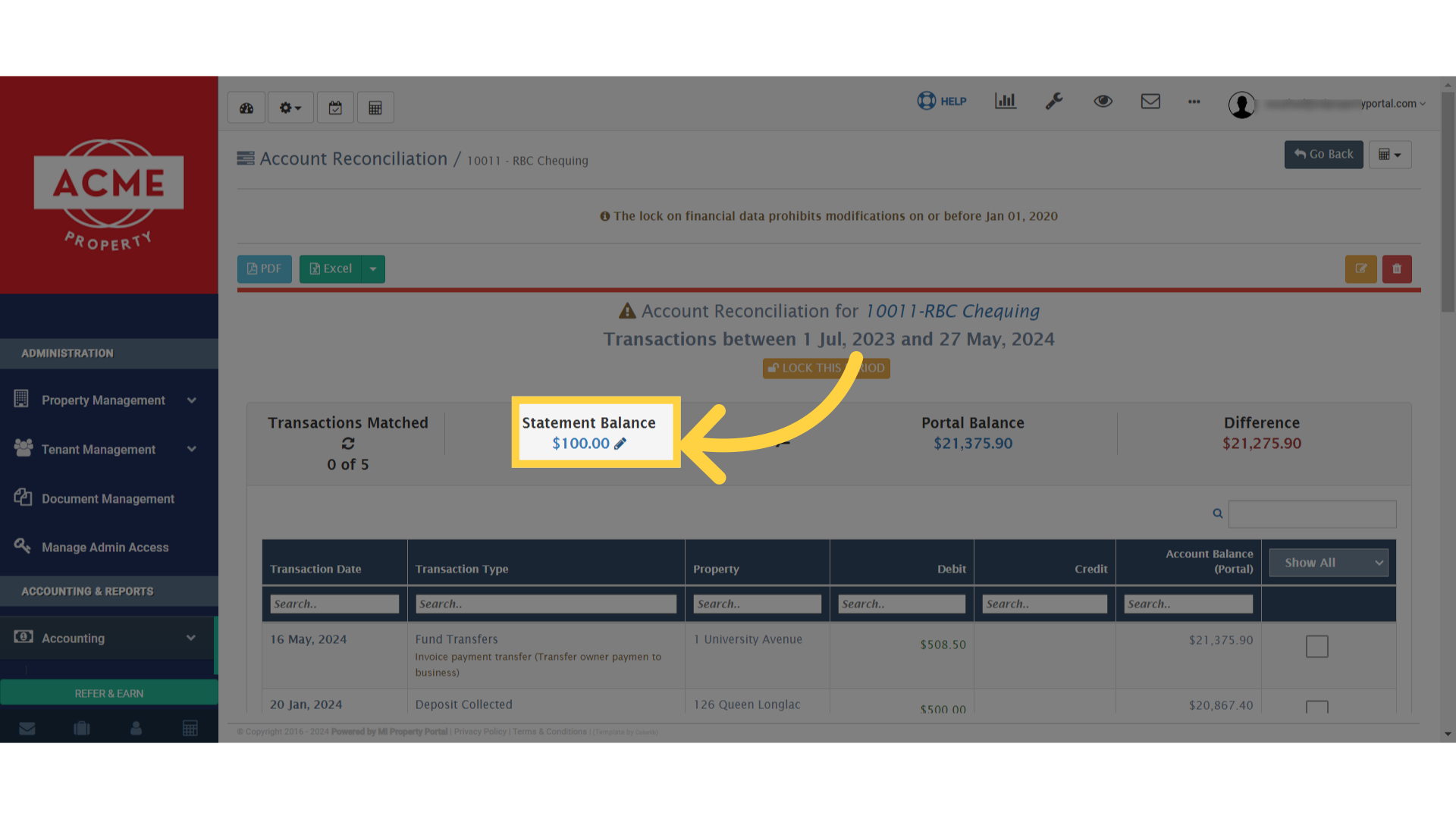Open the settings gear dropdown
The height and width of the screenshot is (819, 1456).
coord(290,108)
